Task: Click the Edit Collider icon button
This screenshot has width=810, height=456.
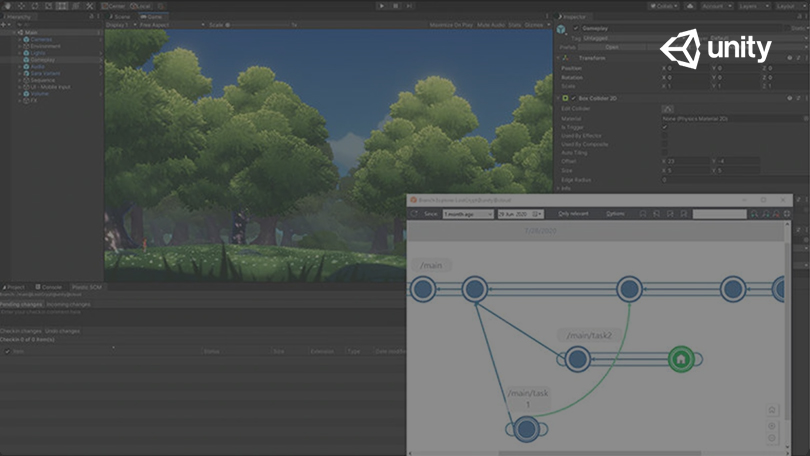Action: click(x=668, y=108)
